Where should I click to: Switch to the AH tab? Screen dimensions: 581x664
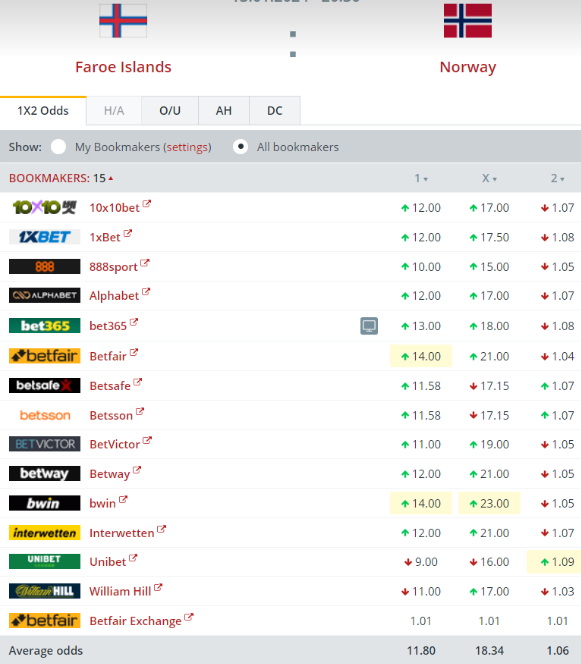tap(224, 111)
